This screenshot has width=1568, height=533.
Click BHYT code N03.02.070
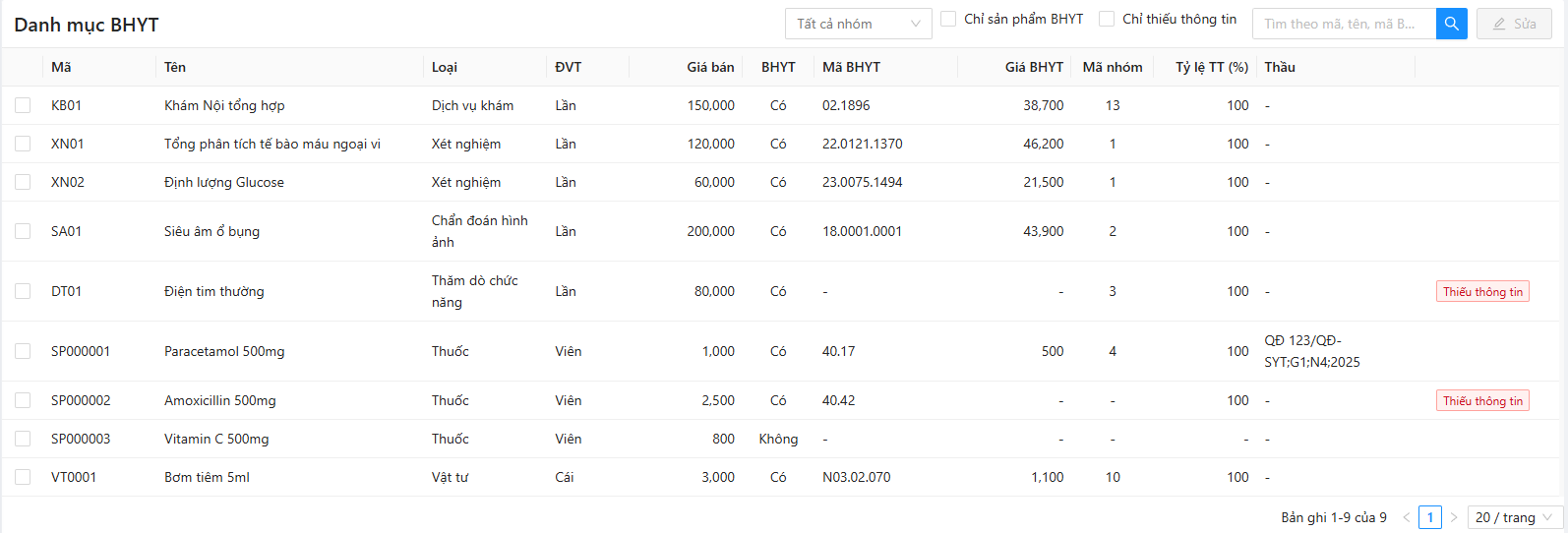[x=857, y=477]
